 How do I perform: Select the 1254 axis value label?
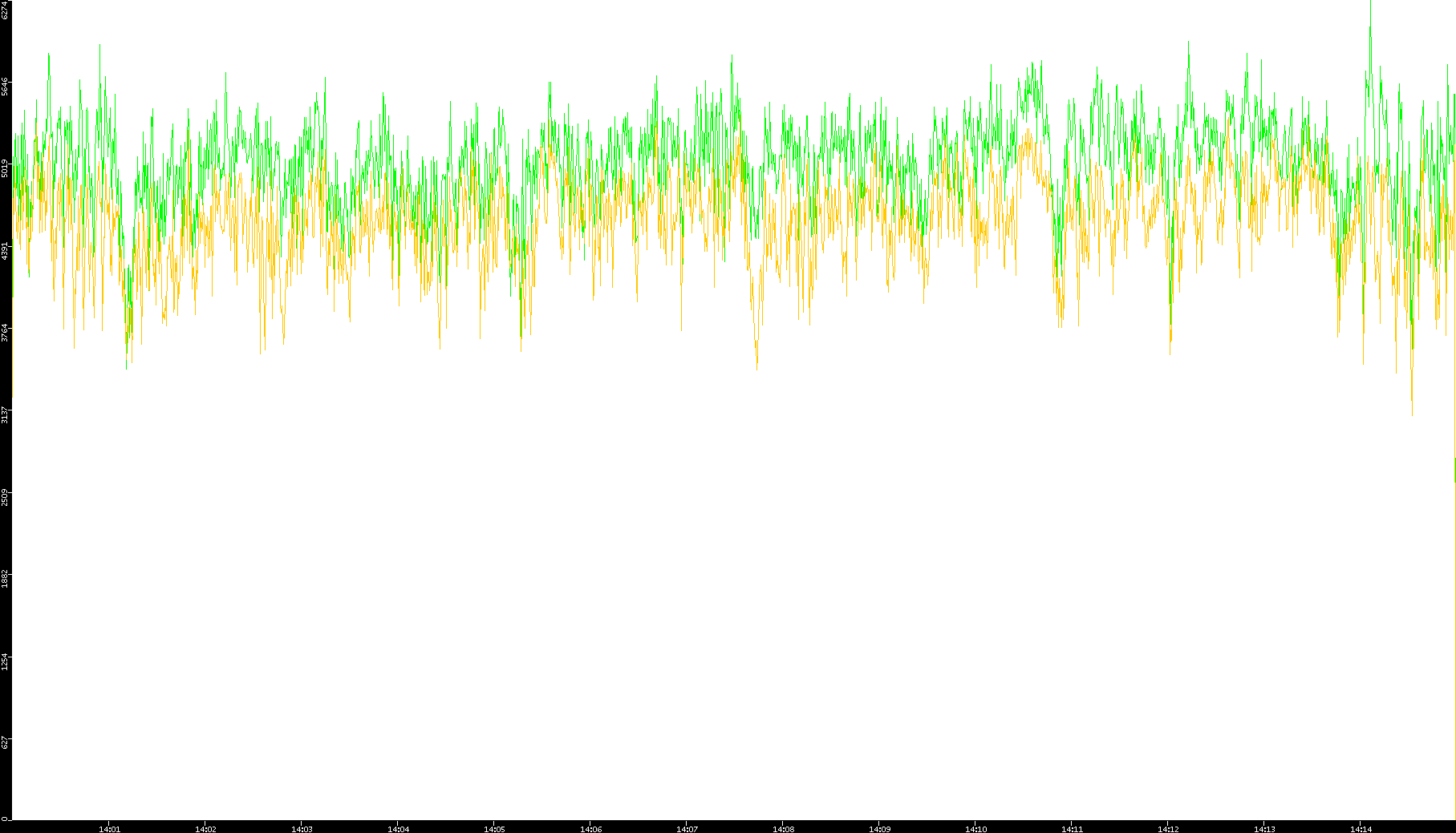(x=6, y=661)
